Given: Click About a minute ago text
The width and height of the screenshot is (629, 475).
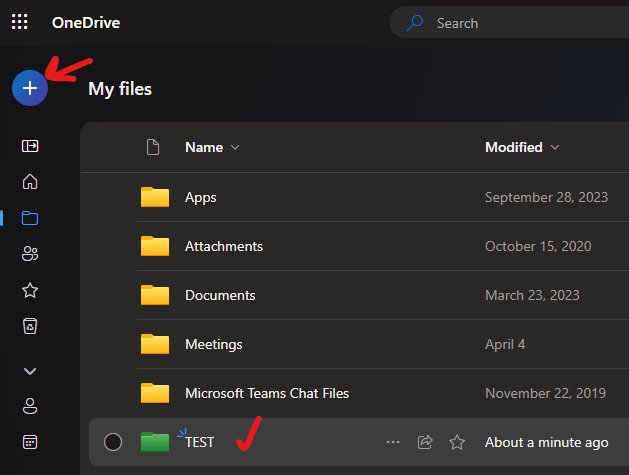Looking at the screenshot, I should click(547, 442).
